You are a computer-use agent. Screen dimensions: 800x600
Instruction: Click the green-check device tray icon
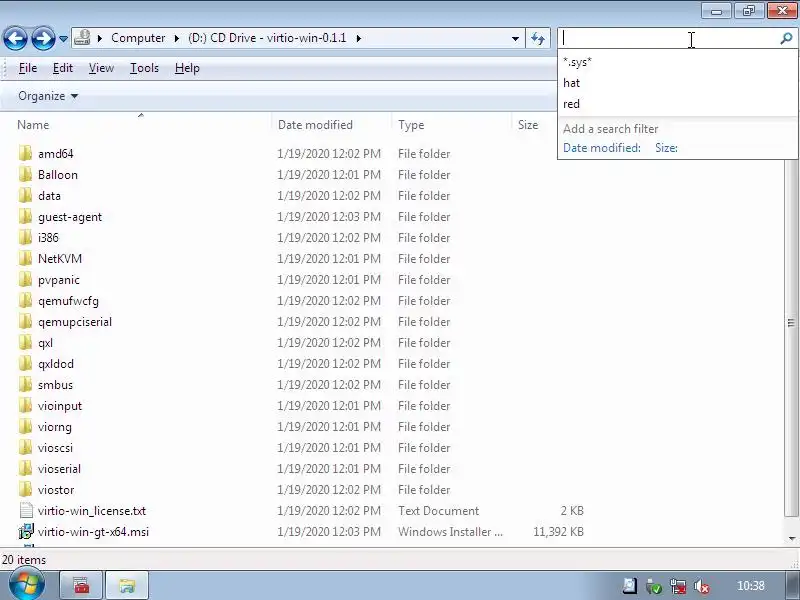[654, 586]
